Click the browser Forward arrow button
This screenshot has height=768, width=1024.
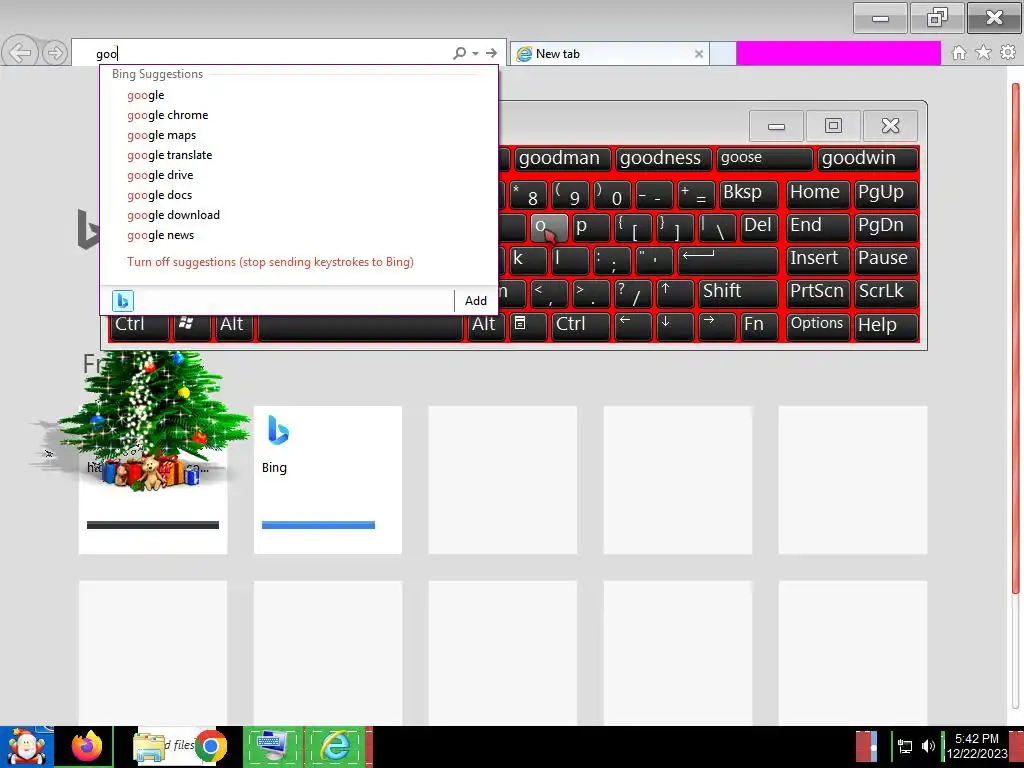[x=55, y=53]
